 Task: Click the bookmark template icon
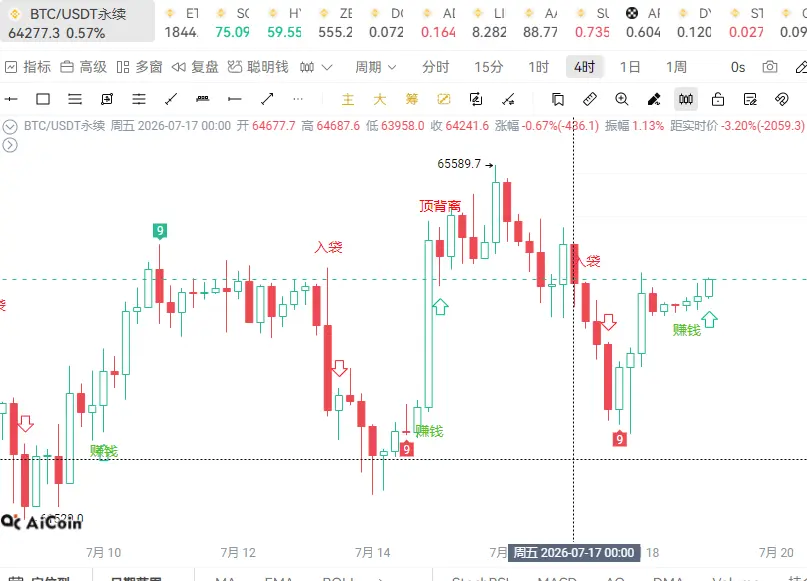557,99
